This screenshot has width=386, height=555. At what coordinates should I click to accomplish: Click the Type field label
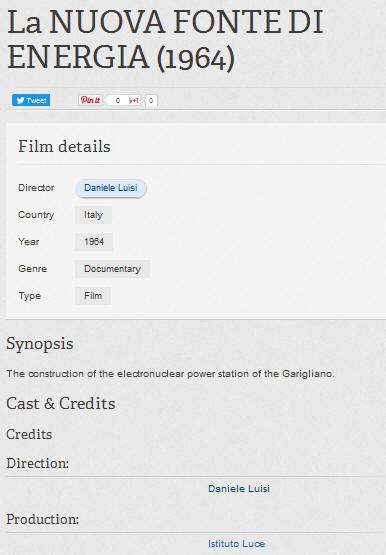point(29,296)
